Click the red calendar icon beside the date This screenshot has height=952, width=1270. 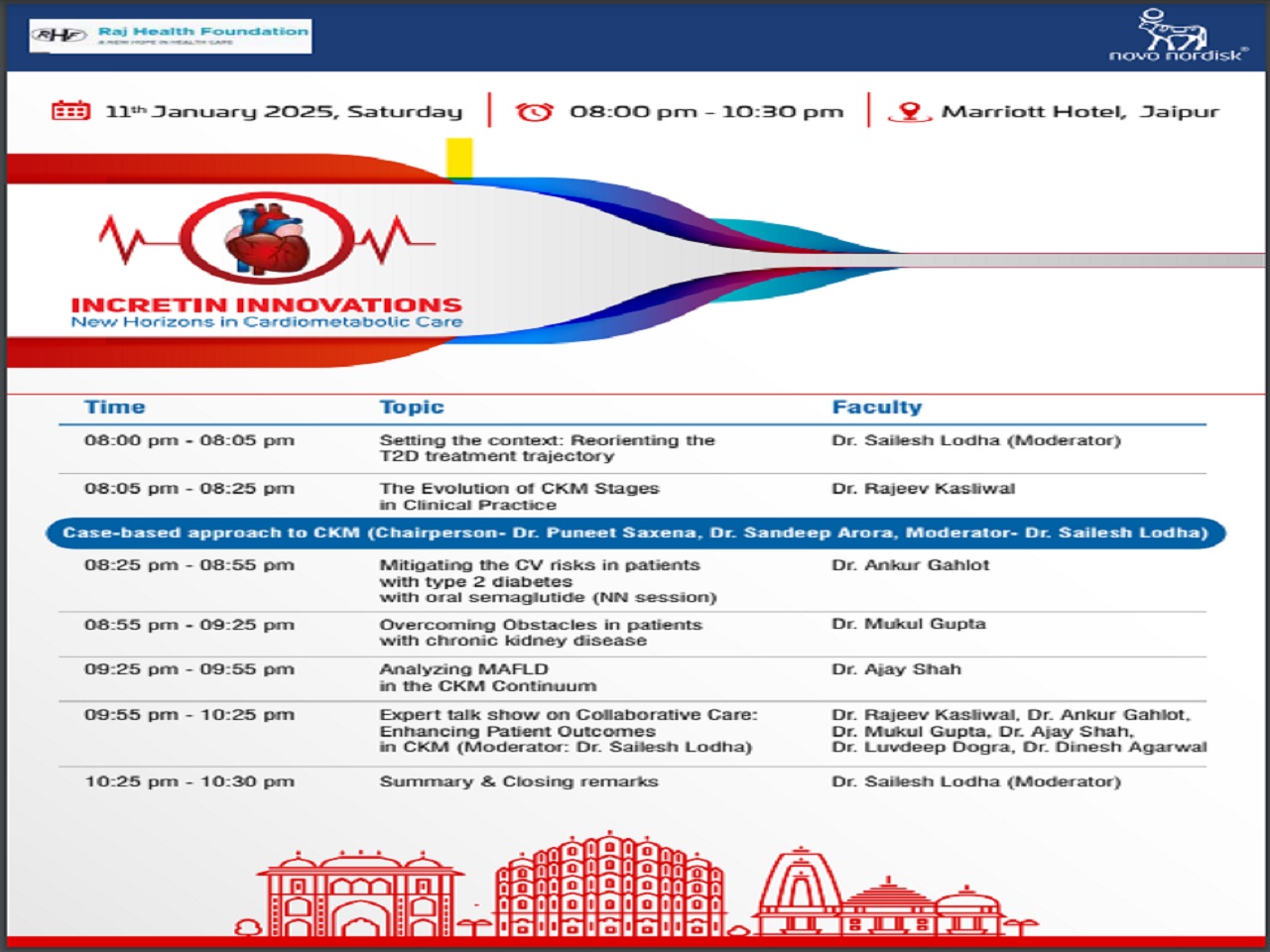70,111
